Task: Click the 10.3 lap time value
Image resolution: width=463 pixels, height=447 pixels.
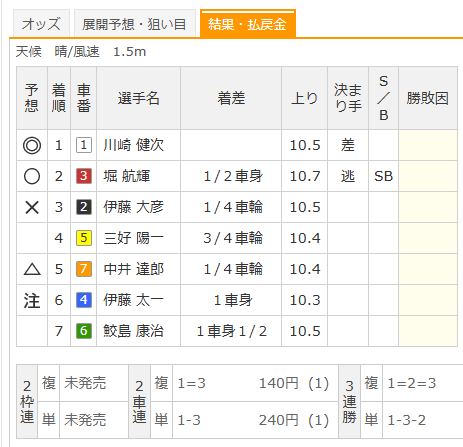Action: tap(305, 300)
